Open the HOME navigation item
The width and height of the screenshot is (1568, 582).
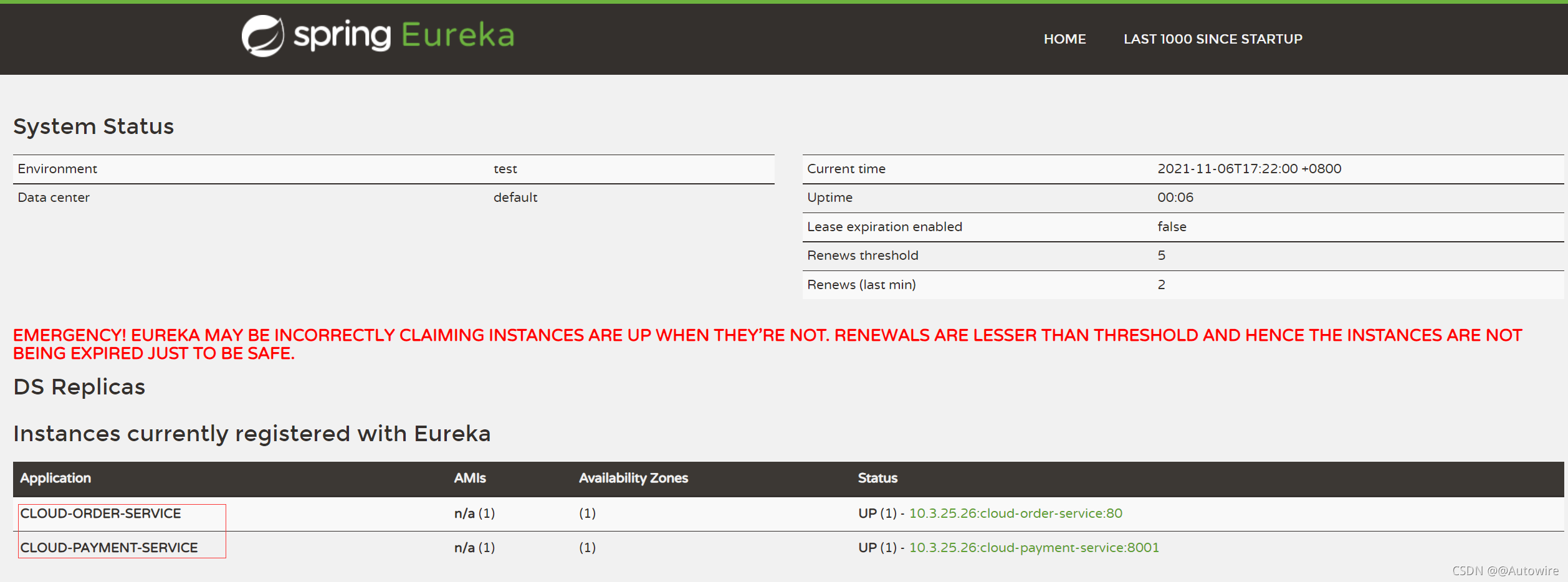tap(1064, 39)
